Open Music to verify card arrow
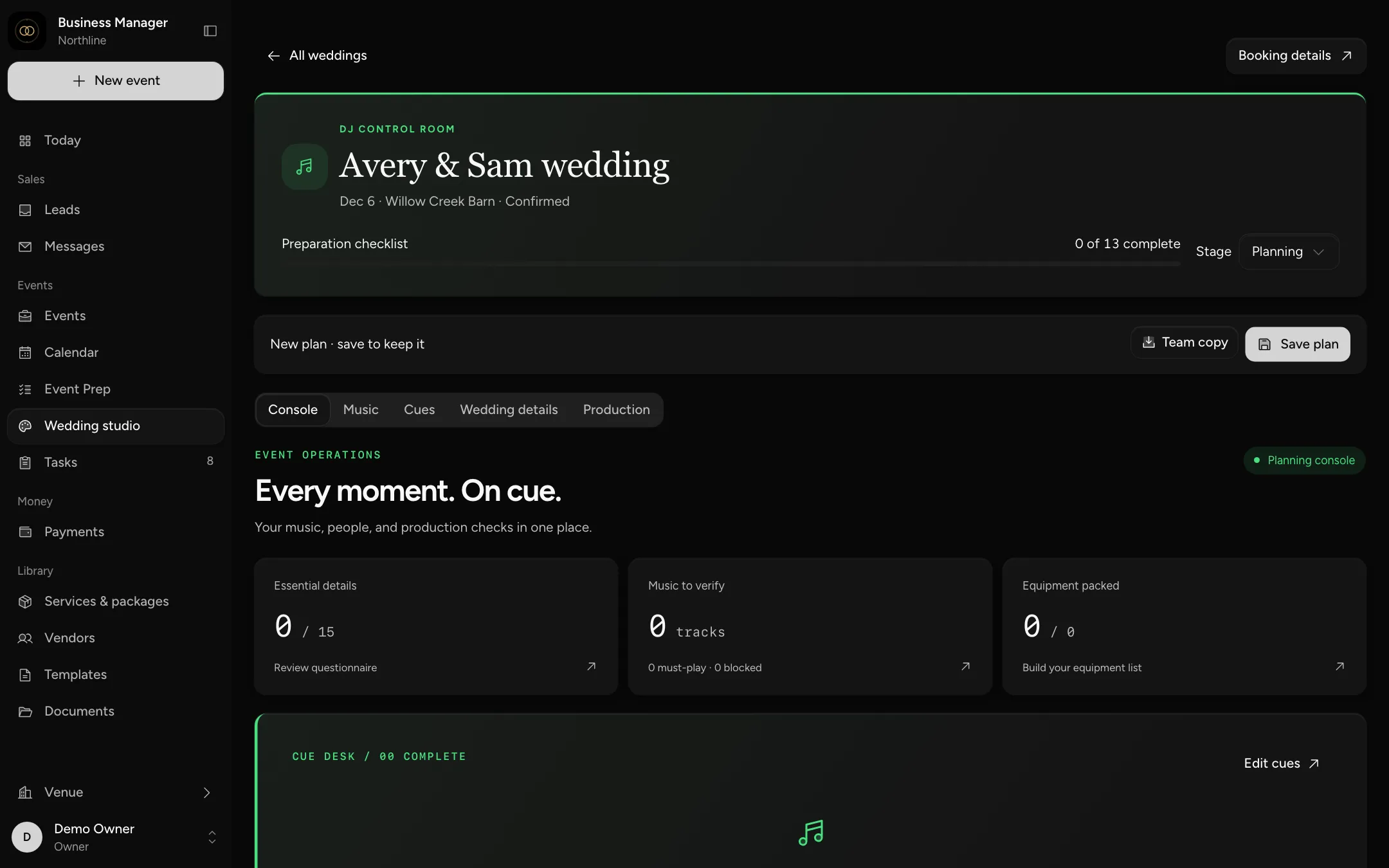The image size is (1389, 868). [x=965, y=667]
